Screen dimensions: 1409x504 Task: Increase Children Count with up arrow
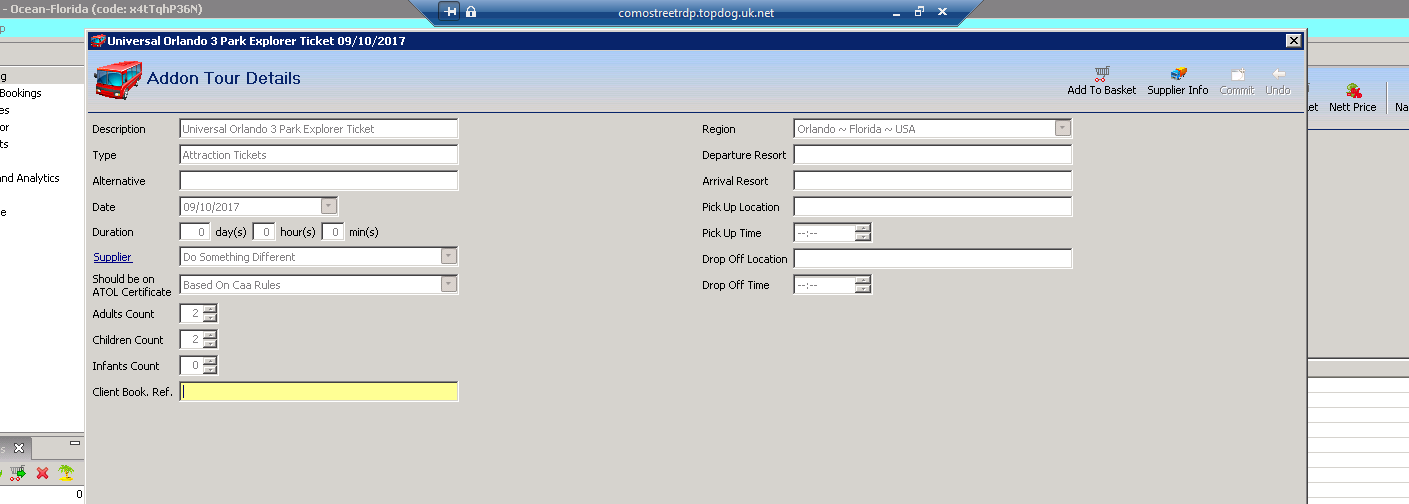click(x=209, y=335)
